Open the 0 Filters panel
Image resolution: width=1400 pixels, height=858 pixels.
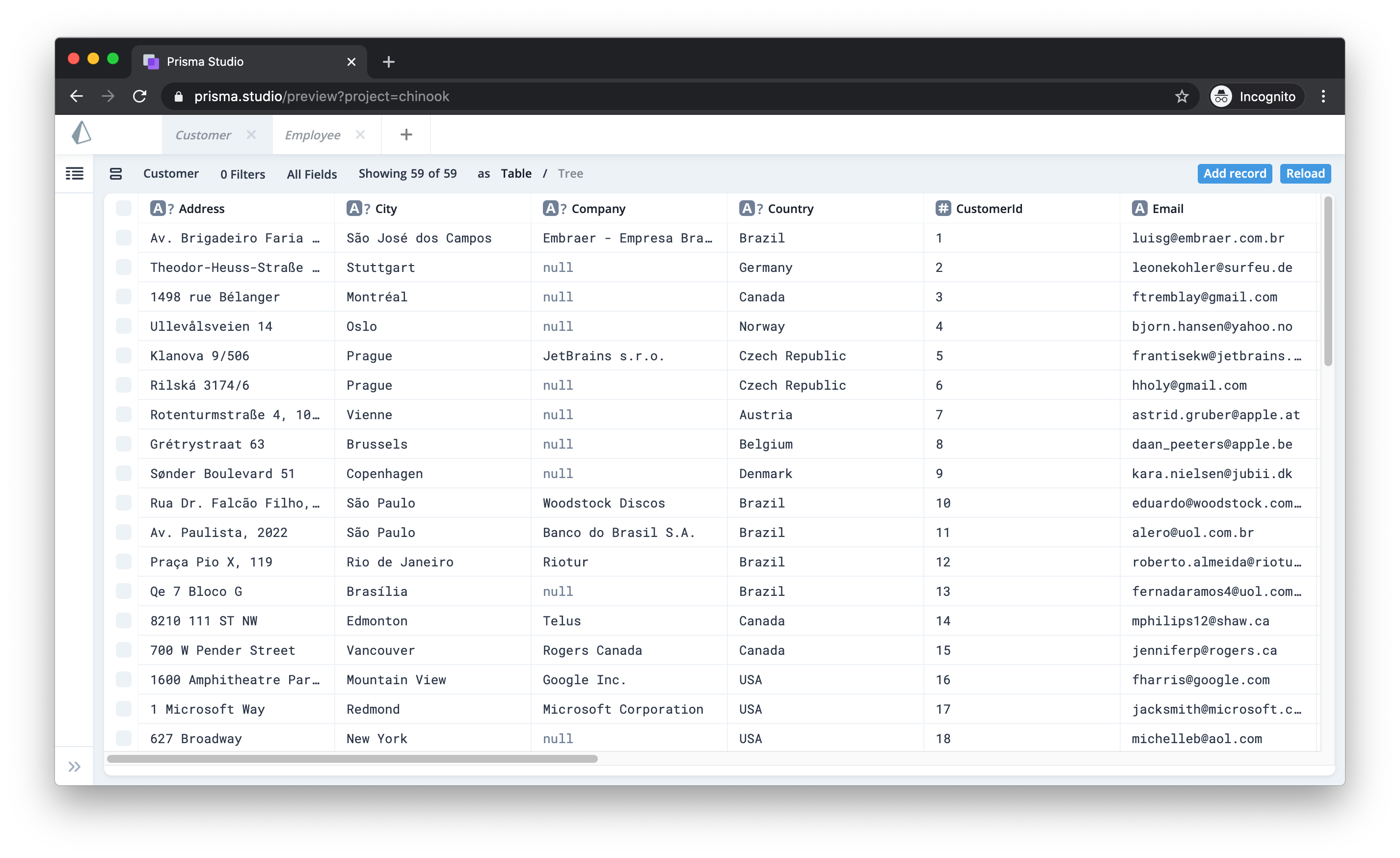pyautogui.click(x=242, y=173)
